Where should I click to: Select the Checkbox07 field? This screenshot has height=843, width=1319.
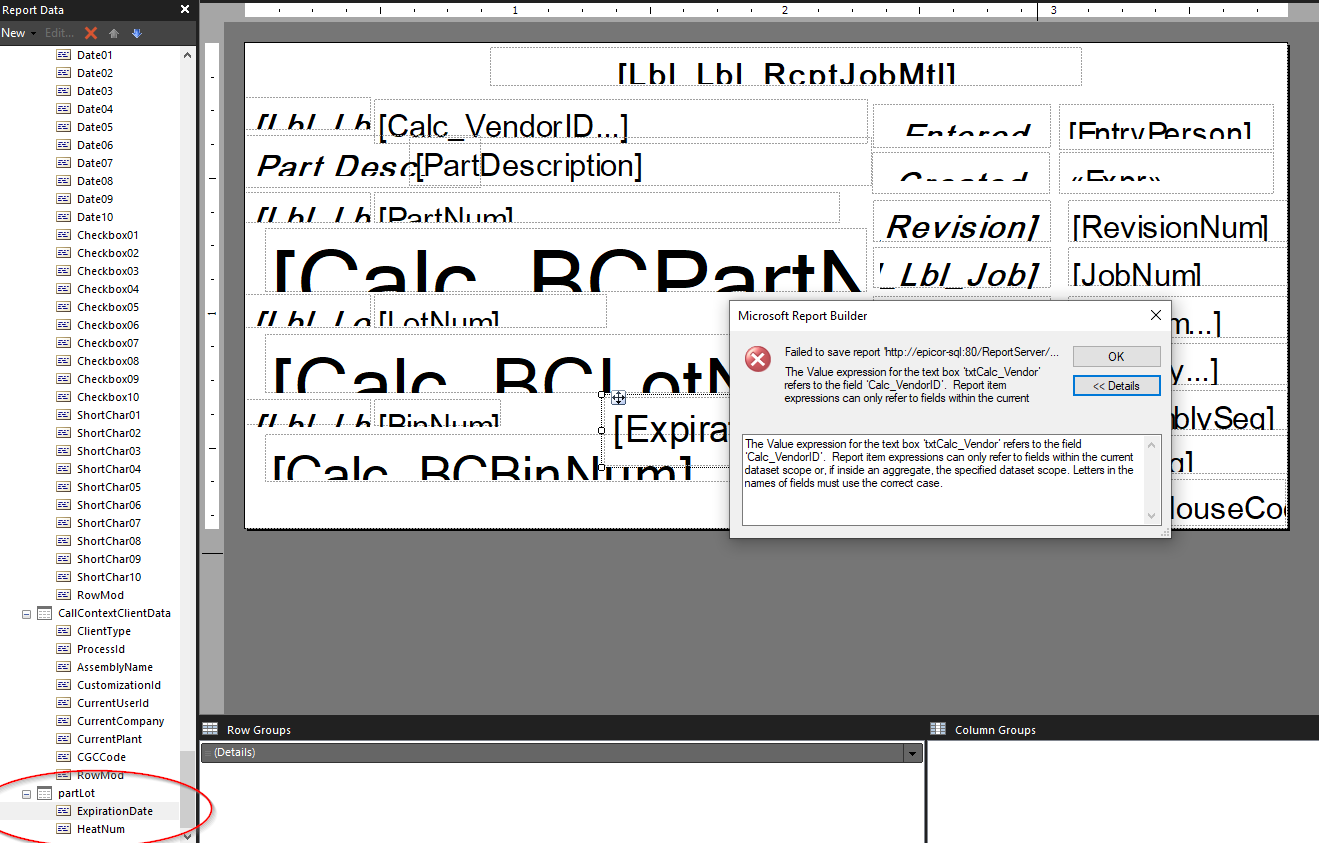108,343
